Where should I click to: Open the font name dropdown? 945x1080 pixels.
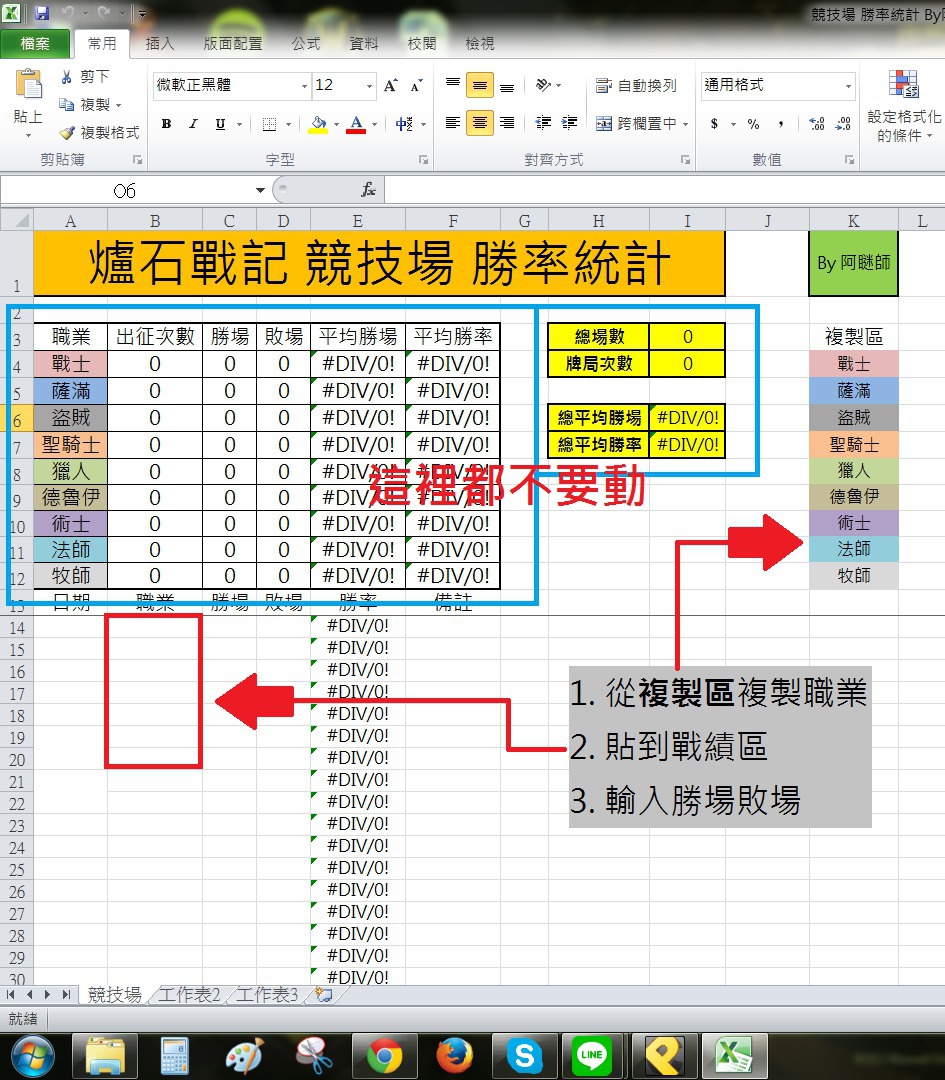tap(304, 86)
